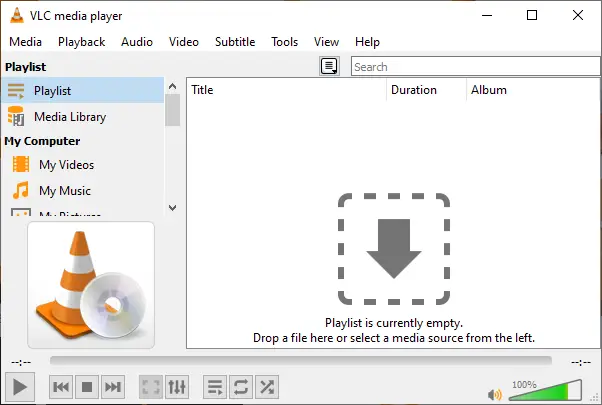Open My Videos source
The width and height of the screenshot is (602, 405).
[82, 165]
